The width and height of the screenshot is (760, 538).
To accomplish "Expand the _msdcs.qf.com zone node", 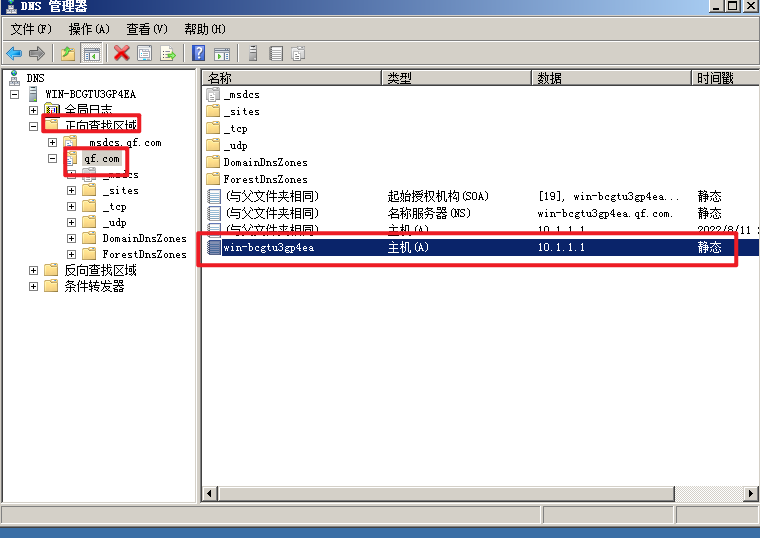I will (x=52, y=142).
